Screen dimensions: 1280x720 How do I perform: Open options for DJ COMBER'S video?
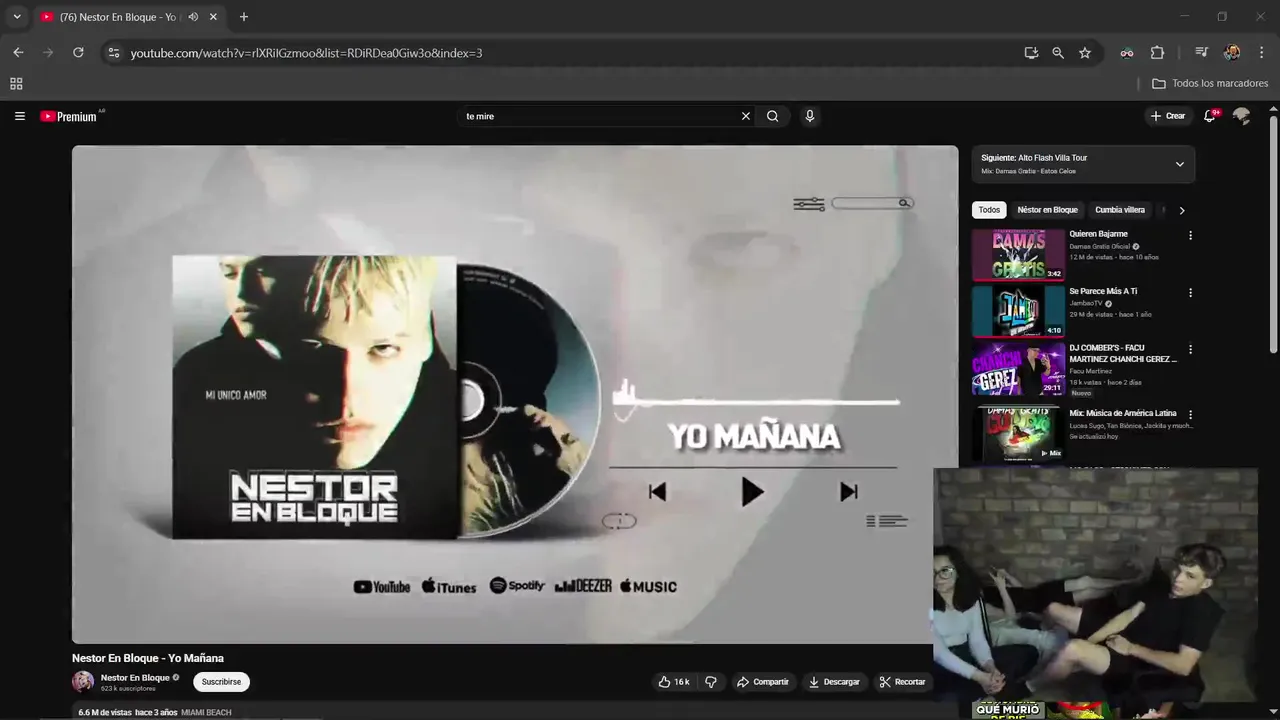pyautogui.click(x=1190, y=350)
